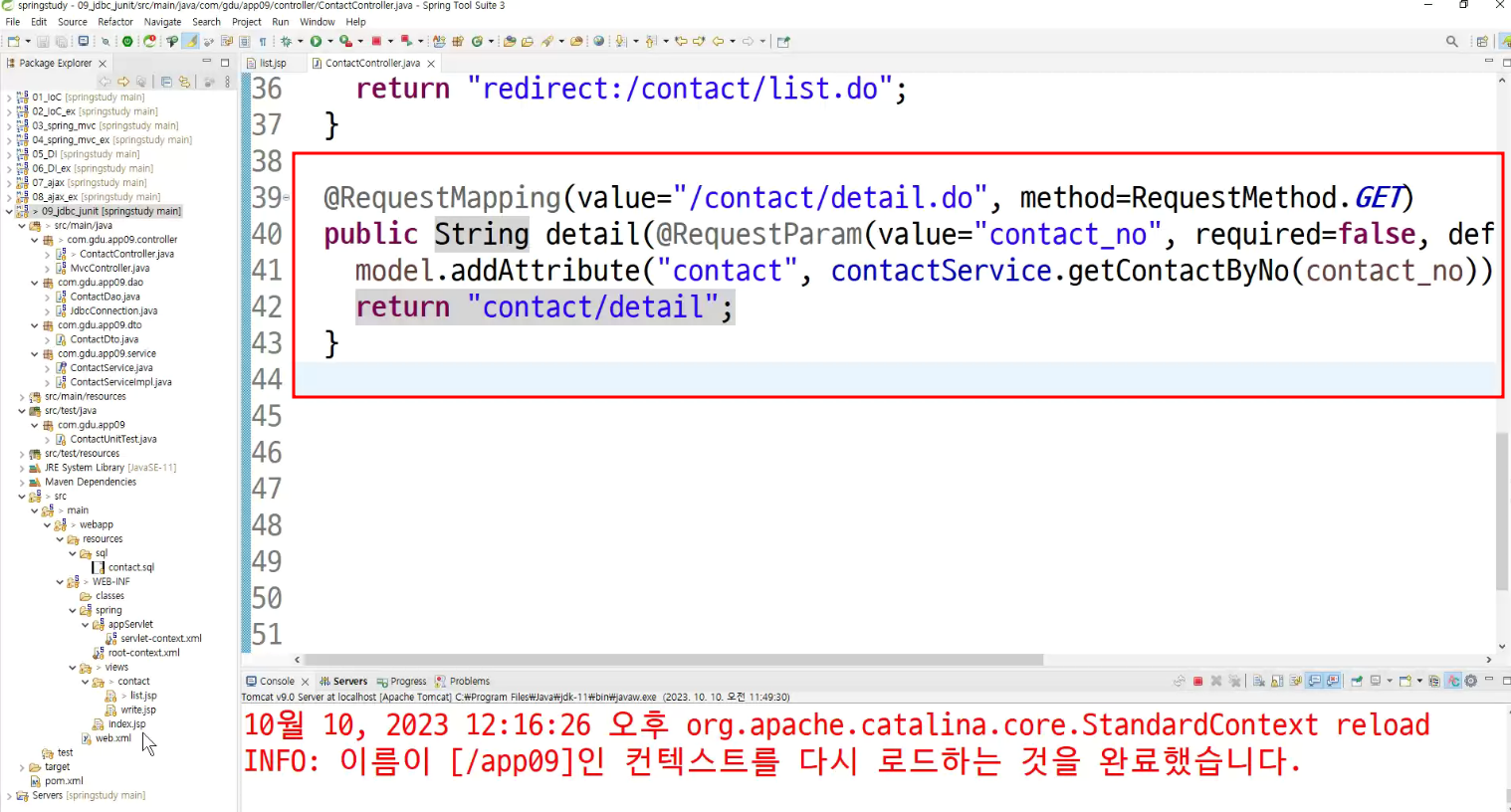Viewport: 1511px width, 812px height.
Task: Click the Save icon in toolbar
Action: (x=44, y=41)
